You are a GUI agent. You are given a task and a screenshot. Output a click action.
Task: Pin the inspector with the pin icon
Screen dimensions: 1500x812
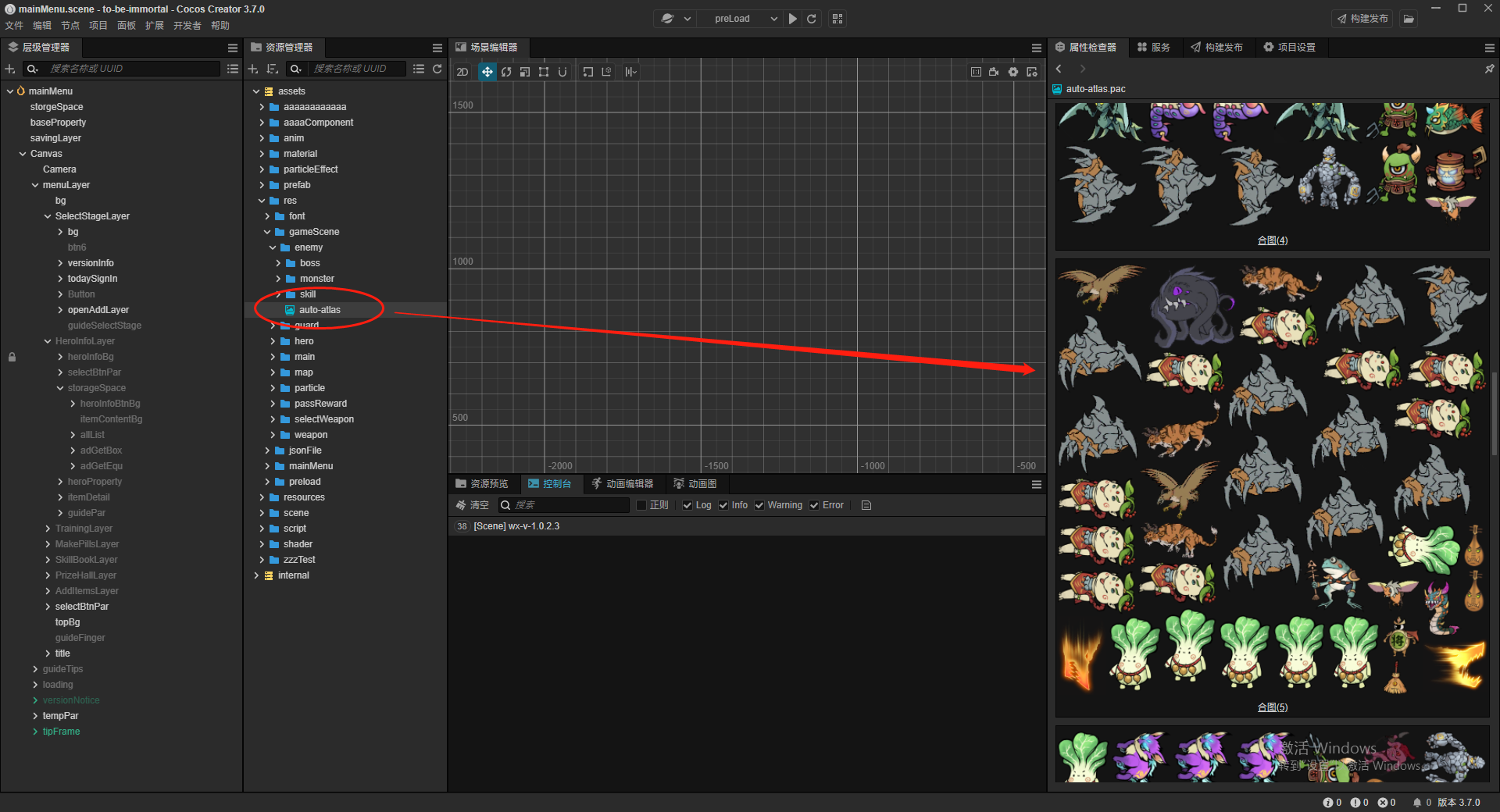click(1489, 69)
